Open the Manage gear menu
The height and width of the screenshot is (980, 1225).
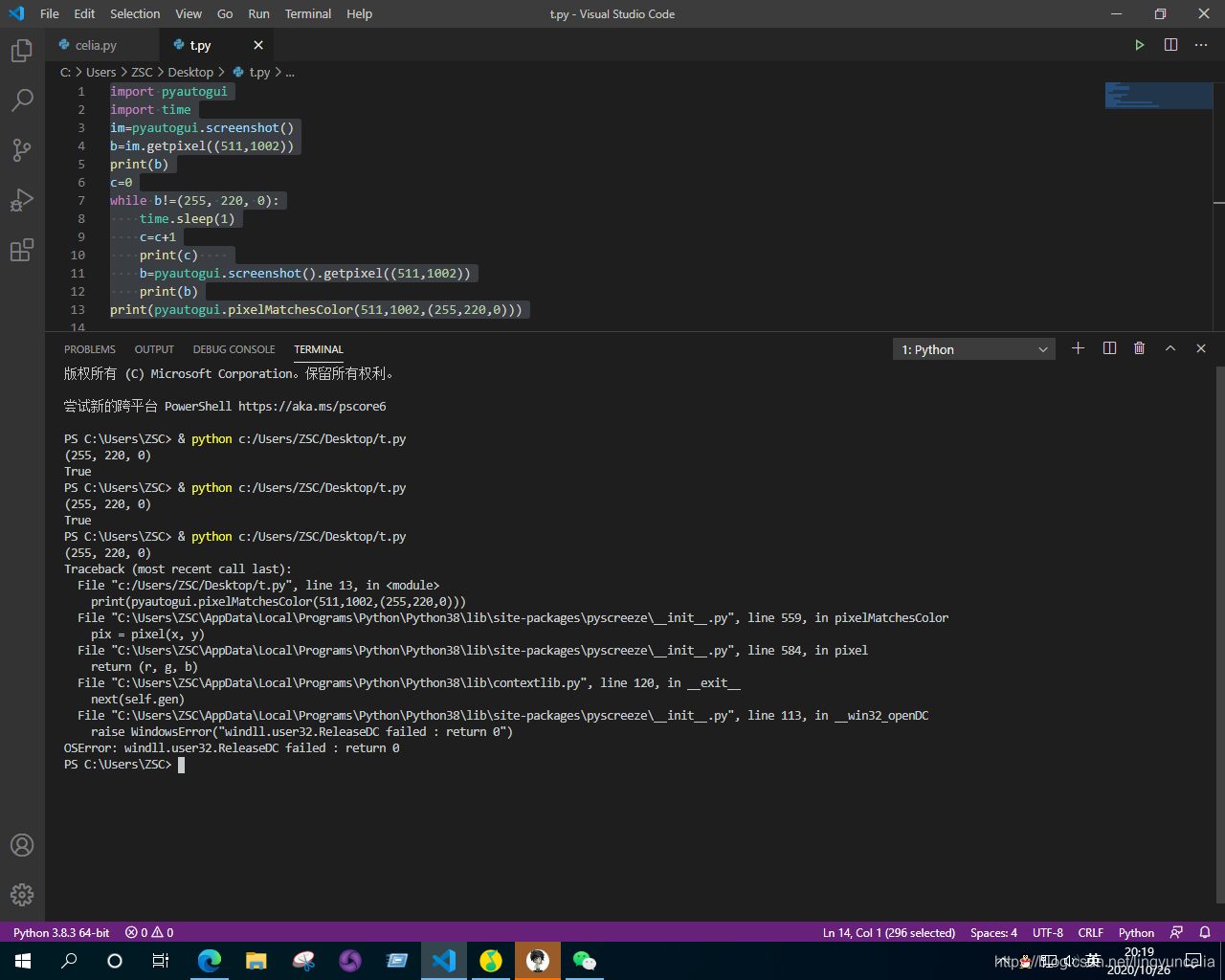(x=22, y=895)
